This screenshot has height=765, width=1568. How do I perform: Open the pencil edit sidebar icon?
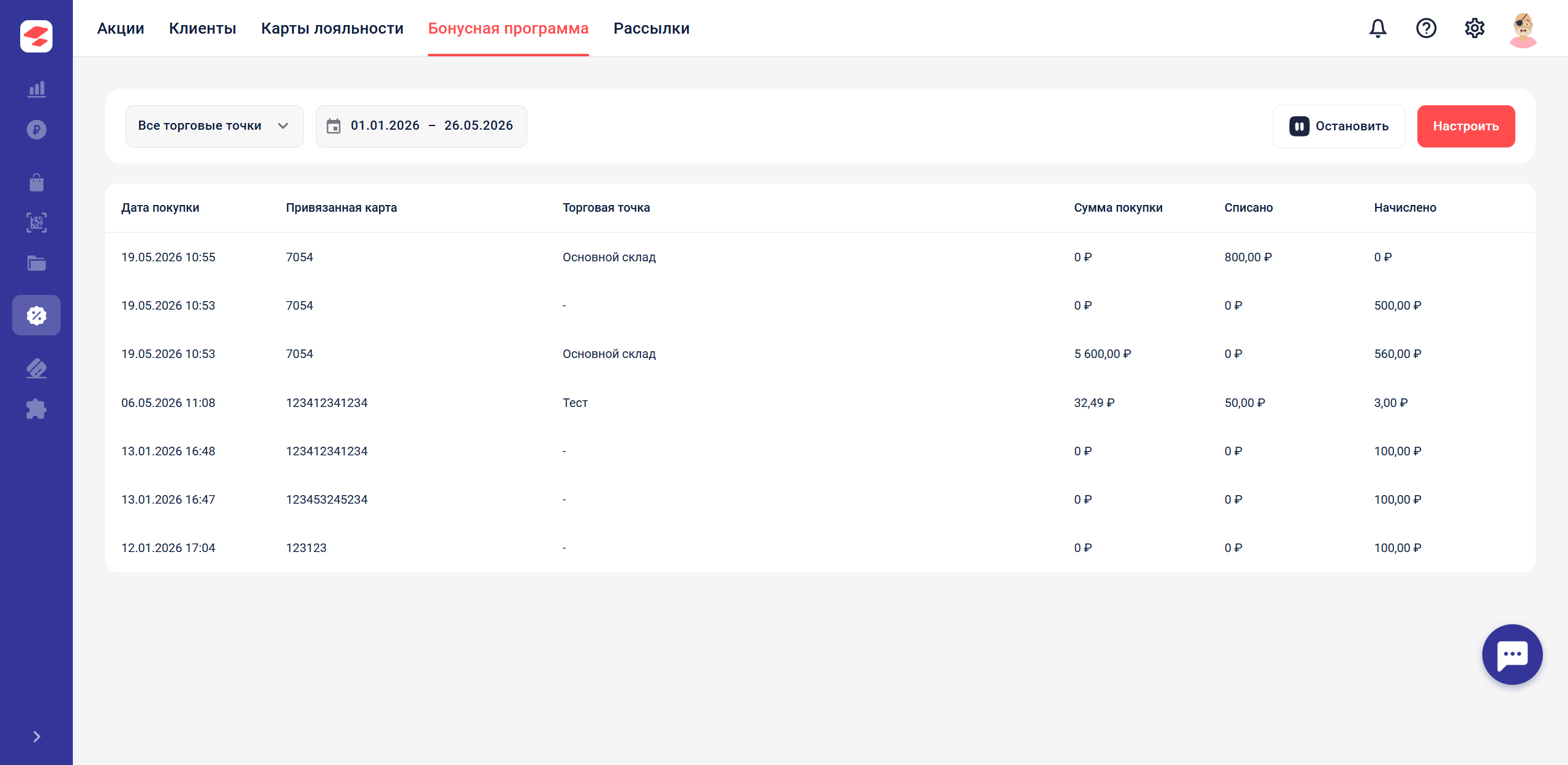point(37,368)
